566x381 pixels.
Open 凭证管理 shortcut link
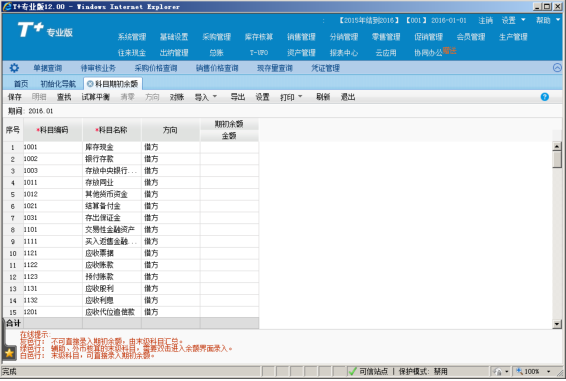[x=325, y=68]
